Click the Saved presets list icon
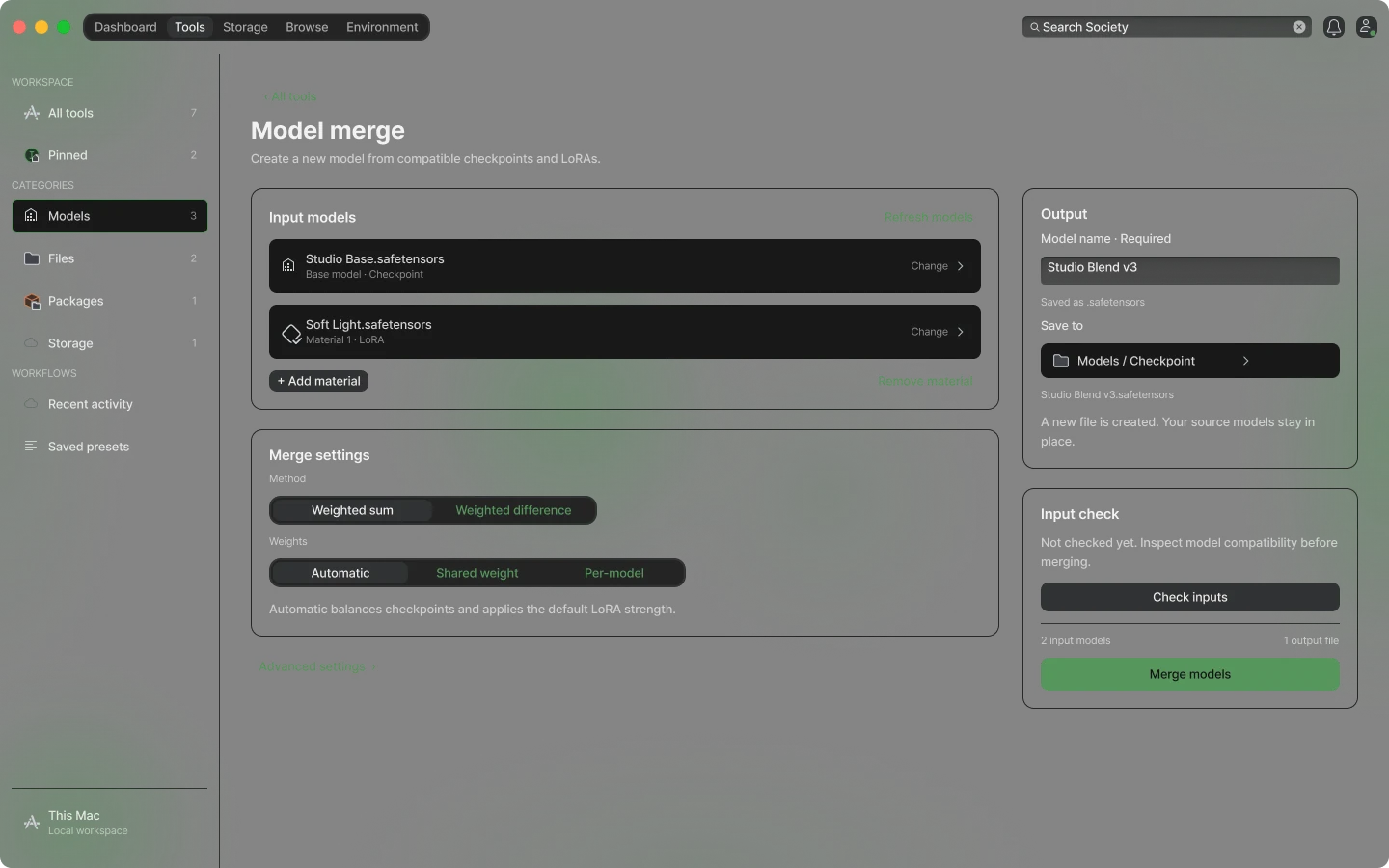The width and height of the screenshot is (1389, 868). click(31, 447)
